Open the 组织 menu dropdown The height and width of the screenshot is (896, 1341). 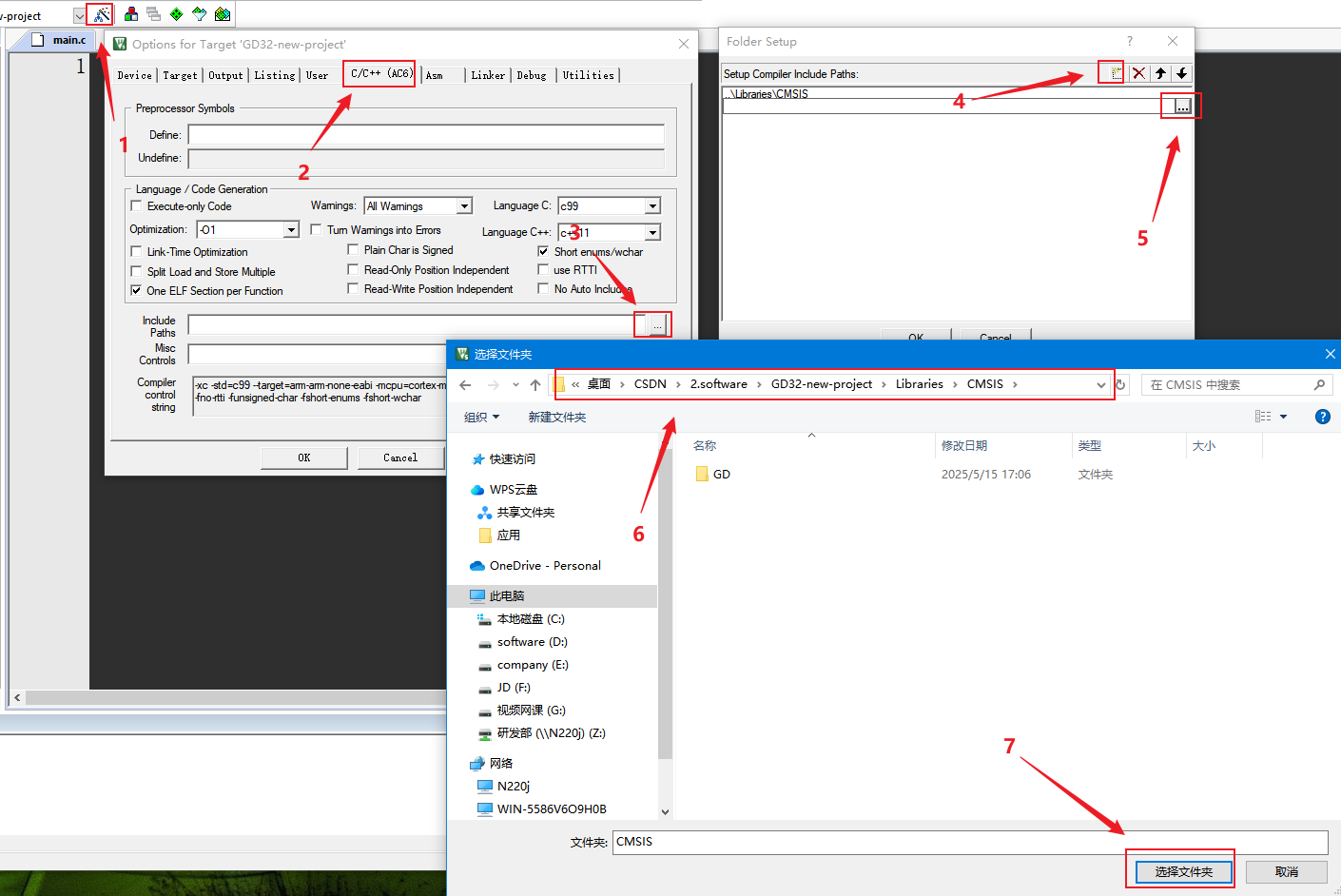point(481,418)
